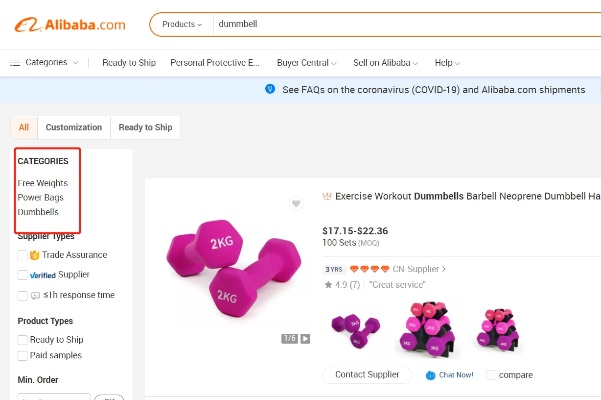The image size is (601, 400).
Task: Tick the Paid samples checkbox
Action: point(22,354)
